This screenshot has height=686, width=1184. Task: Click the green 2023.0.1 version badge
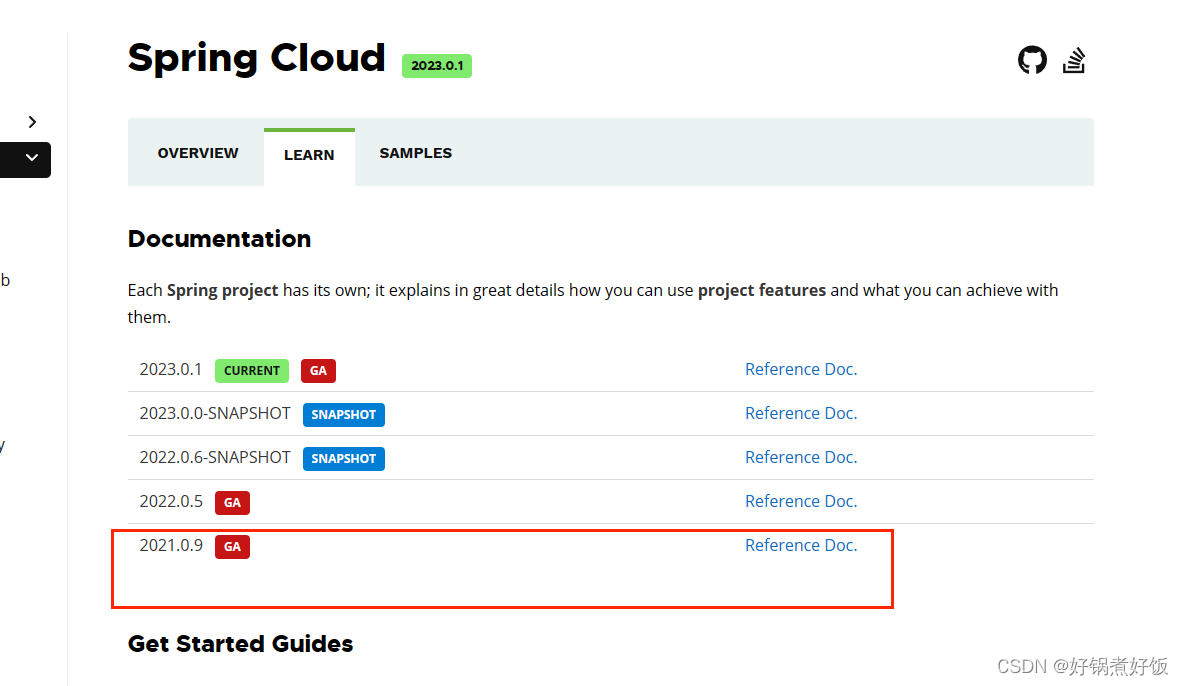(x=437, y=65)
